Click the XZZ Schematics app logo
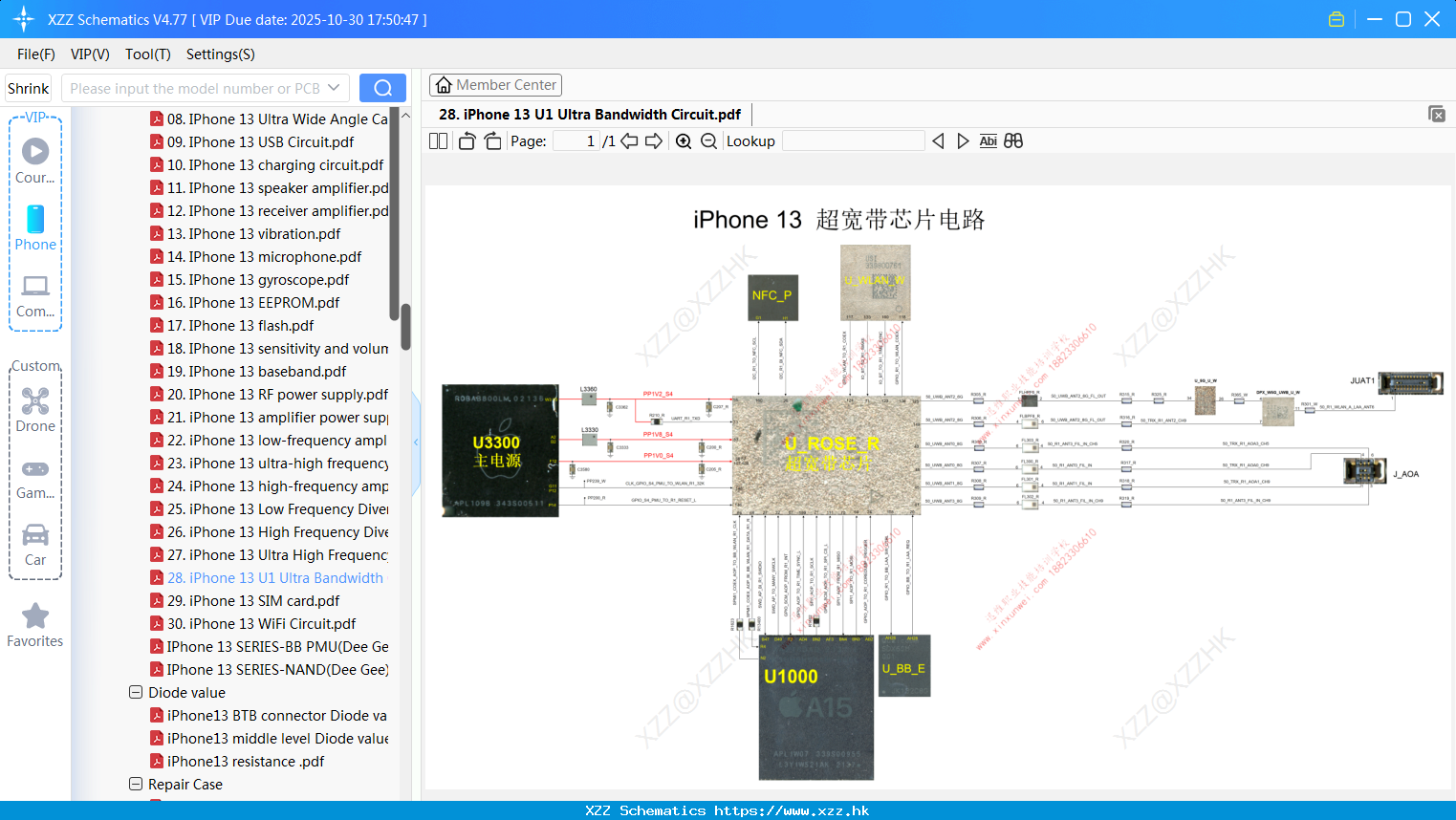The width and height of the screenshot is (1456, 820). click(x=24, y=19)
